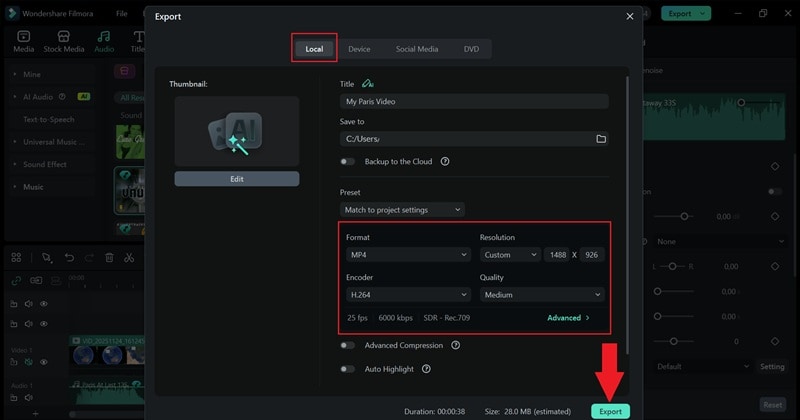Click the help icon next to AI Audio
The image size is (800, 420).
(x=62, y=96)
